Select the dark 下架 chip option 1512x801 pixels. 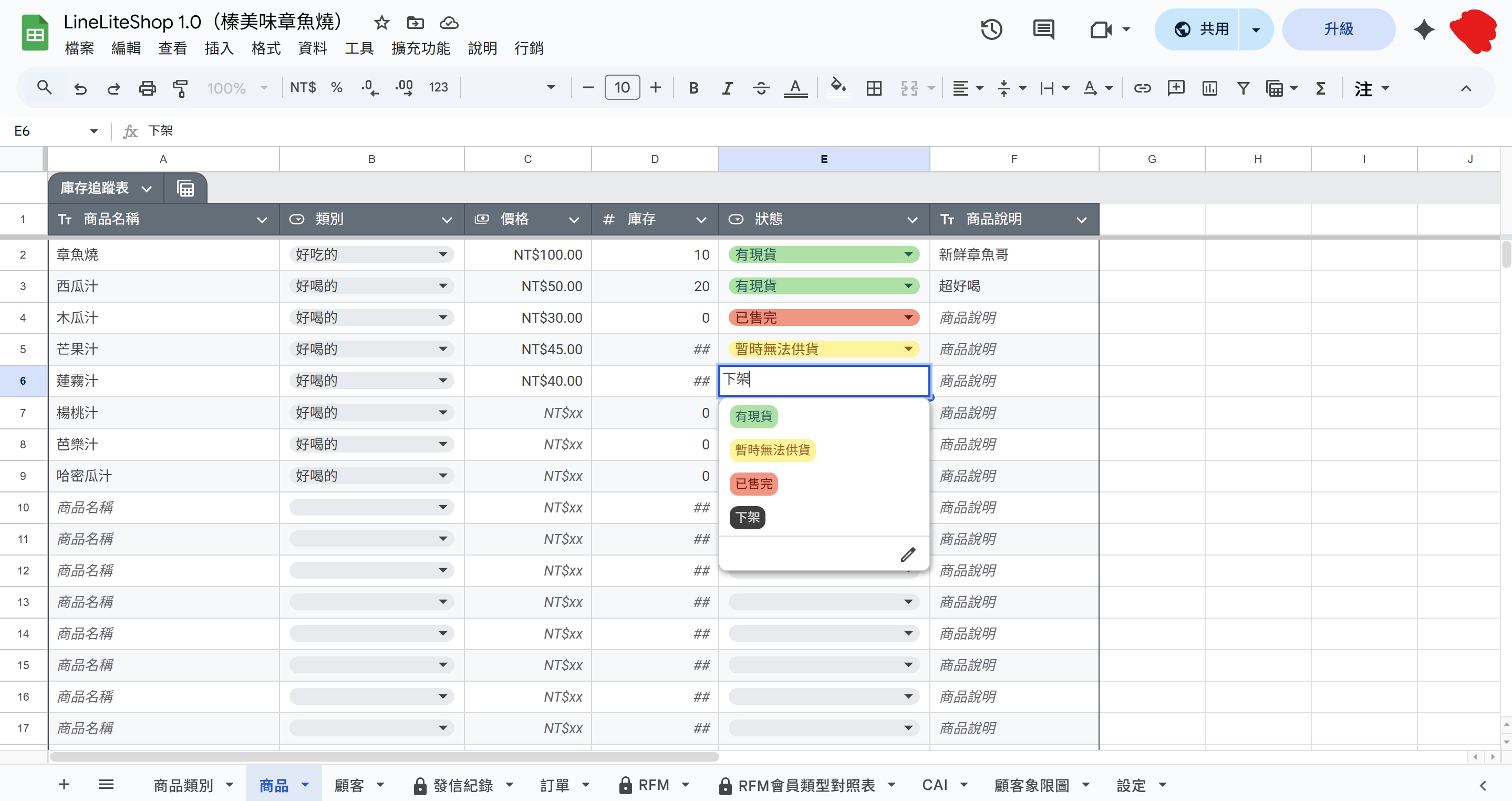pyautogui.click(x=747, y=517)
